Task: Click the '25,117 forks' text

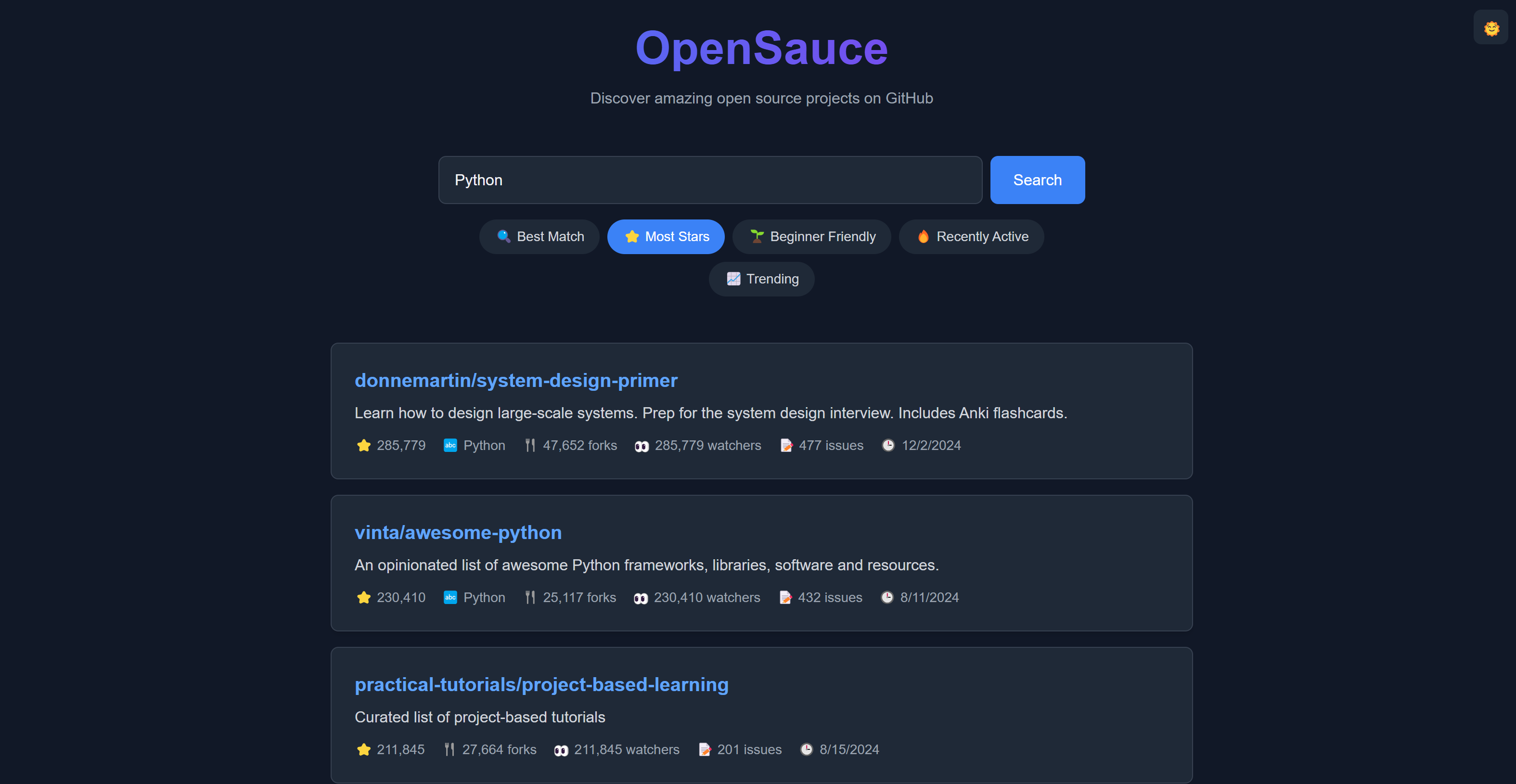Action: click(x=578, y=597)
